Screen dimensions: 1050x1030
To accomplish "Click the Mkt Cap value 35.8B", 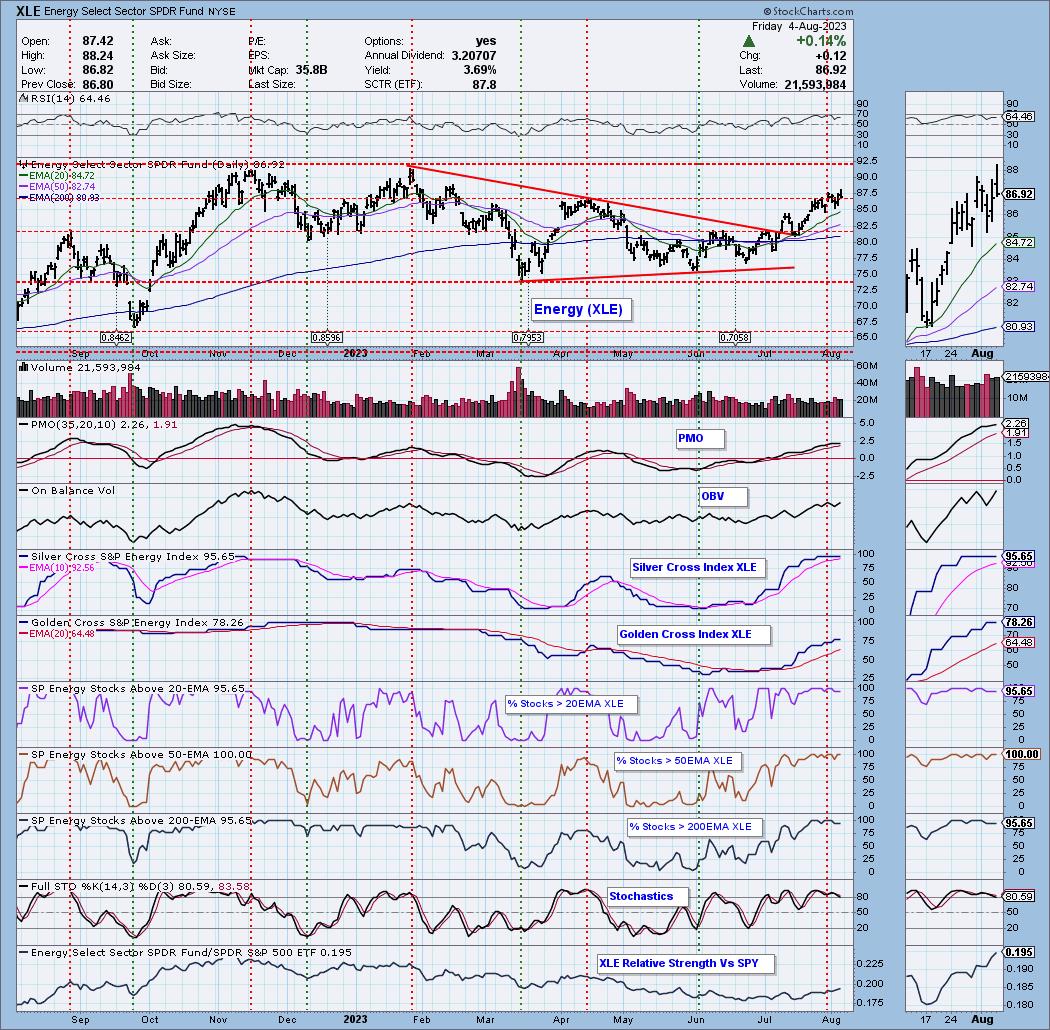I will pos(311,70).
